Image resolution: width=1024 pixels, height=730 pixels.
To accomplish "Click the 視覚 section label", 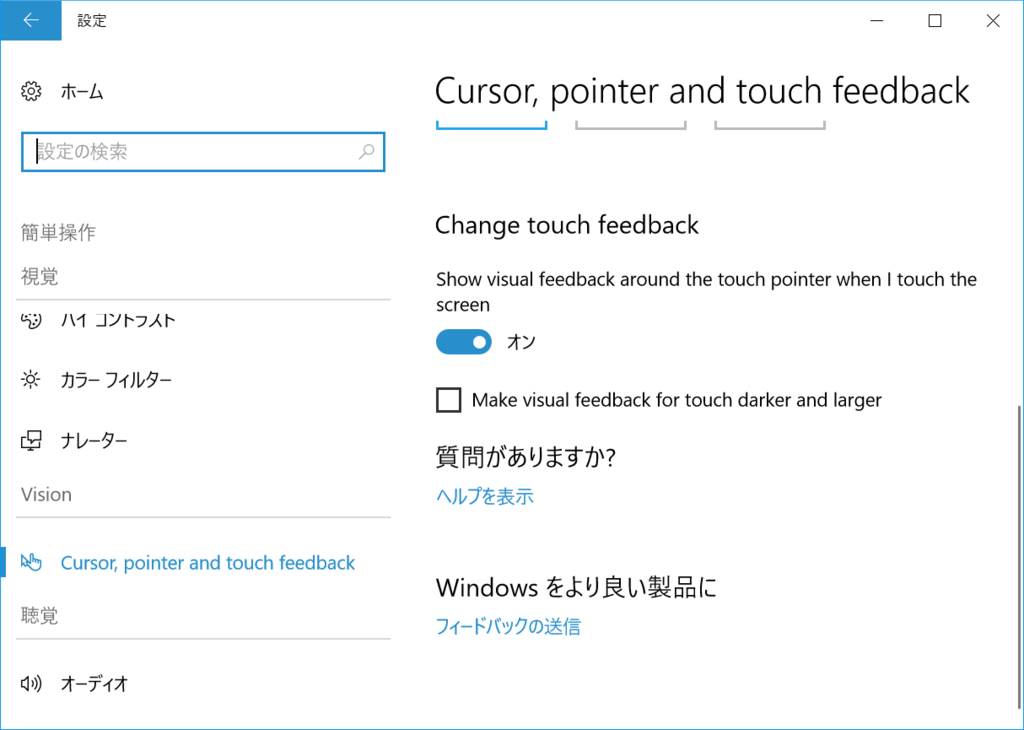I will [39, 276].
